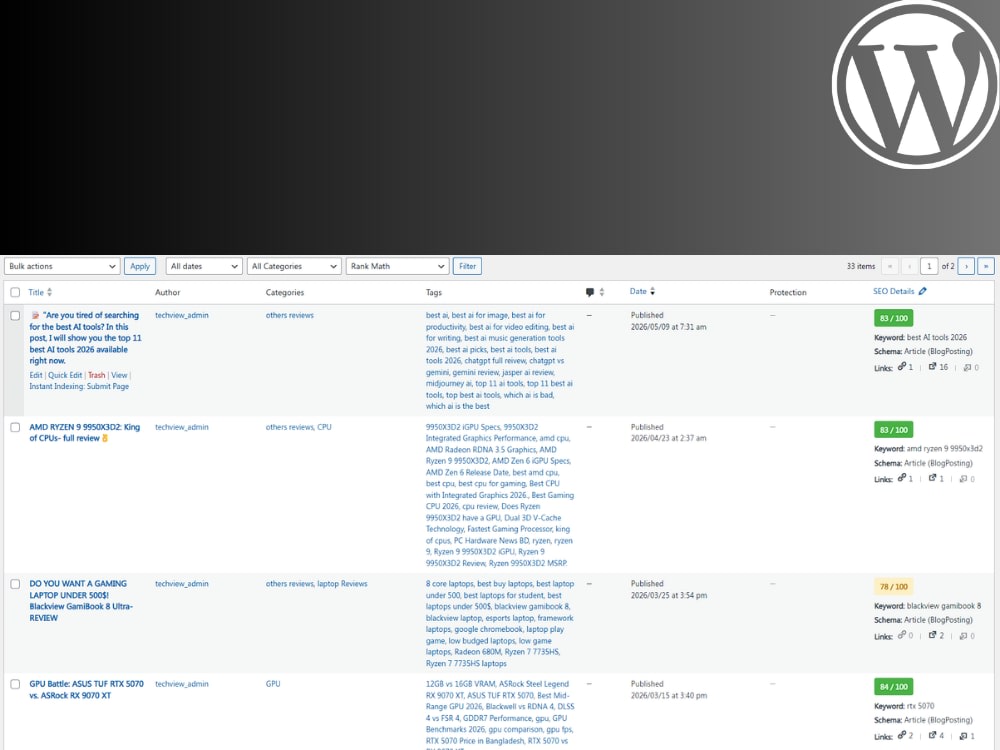Go to next page of posts
This screenshot has width=1000, height=750.
click(x=966, y=266)
